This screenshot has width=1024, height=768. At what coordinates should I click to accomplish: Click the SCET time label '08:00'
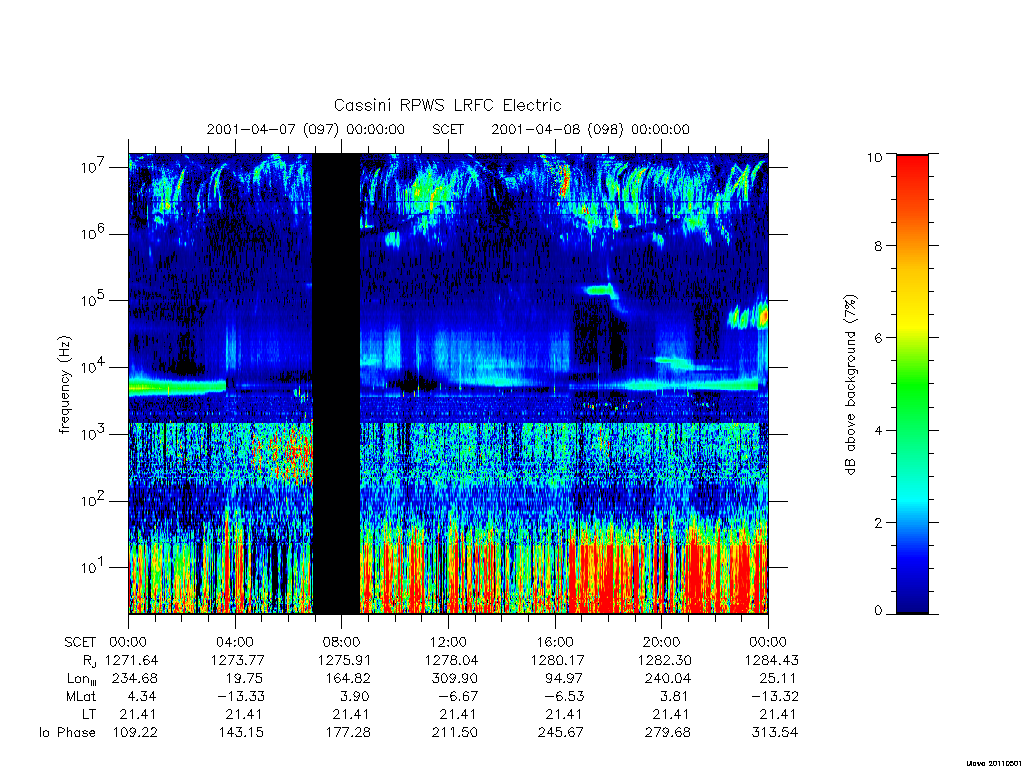[342, 642]
